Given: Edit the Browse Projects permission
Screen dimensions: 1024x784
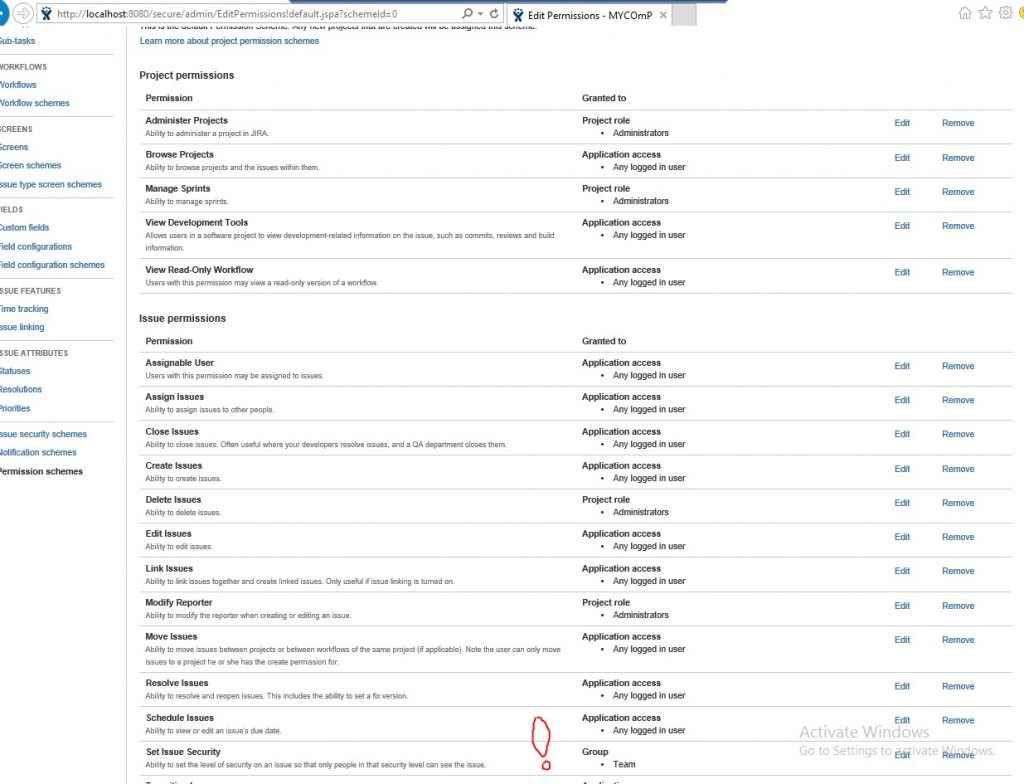Looking at the screenshot, I should (x=902, y=157).
